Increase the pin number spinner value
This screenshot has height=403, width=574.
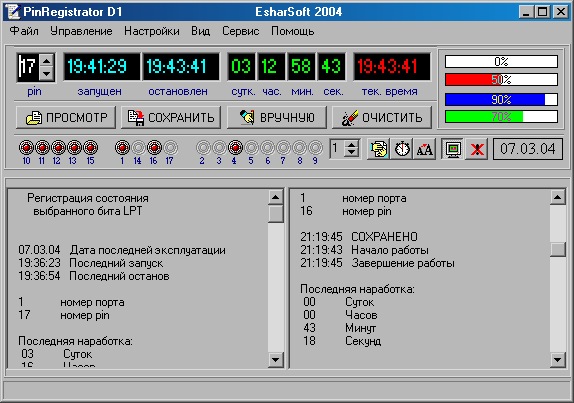[46, 61]
